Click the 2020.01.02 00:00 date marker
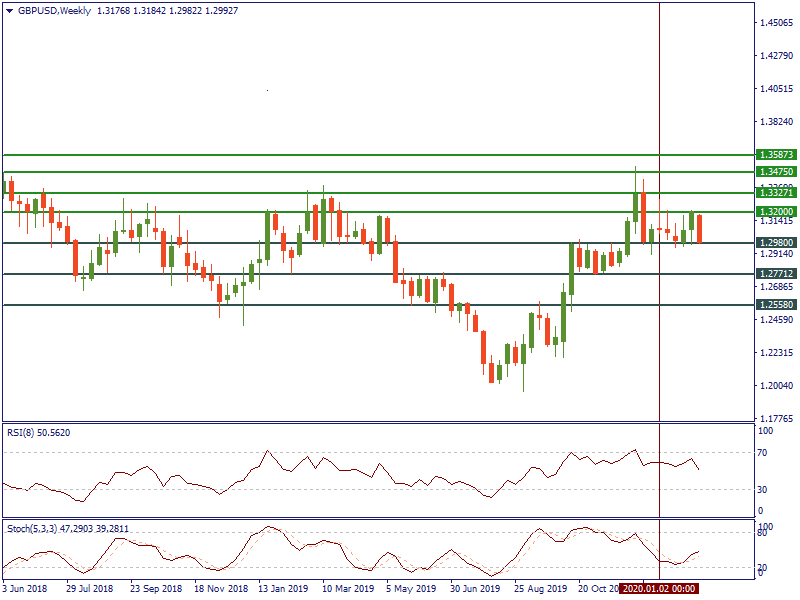This screenshot has width=800, height=600. 658,589
